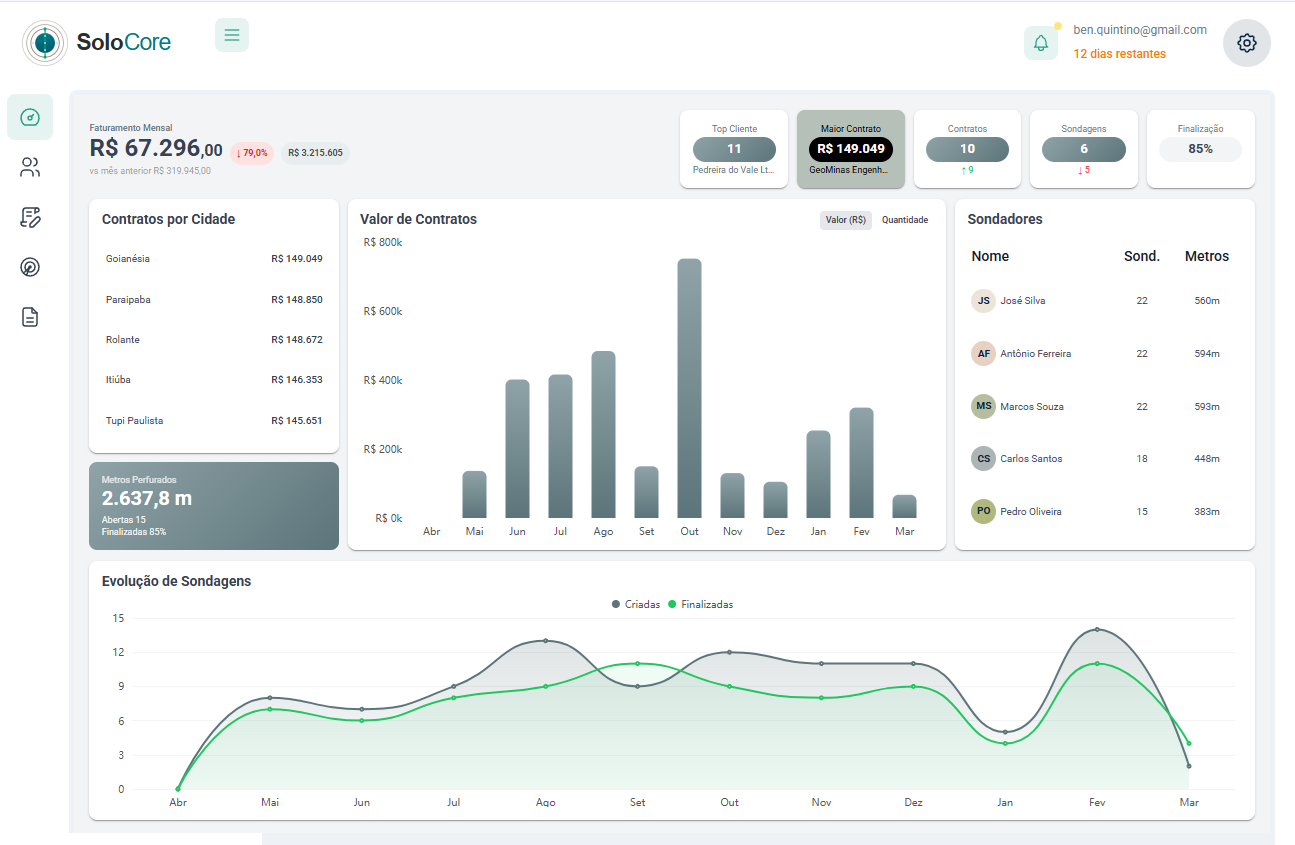1295x845 pixels.
Task: Select the contracts icon with document and pen
Action: 30,217
